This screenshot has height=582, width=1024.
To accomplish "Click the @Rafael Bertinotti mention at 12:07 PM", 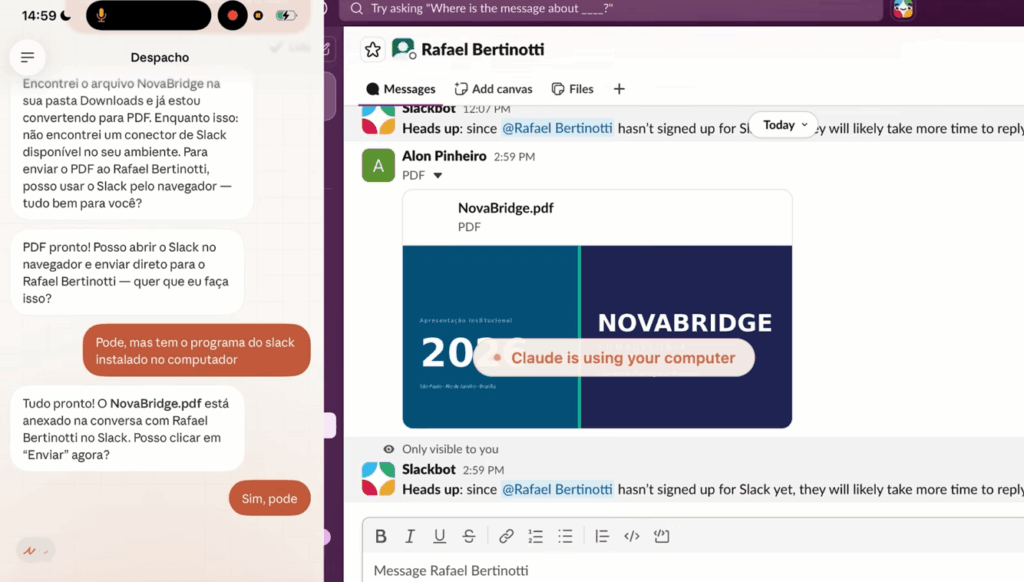I will click(x=557, y=128).
